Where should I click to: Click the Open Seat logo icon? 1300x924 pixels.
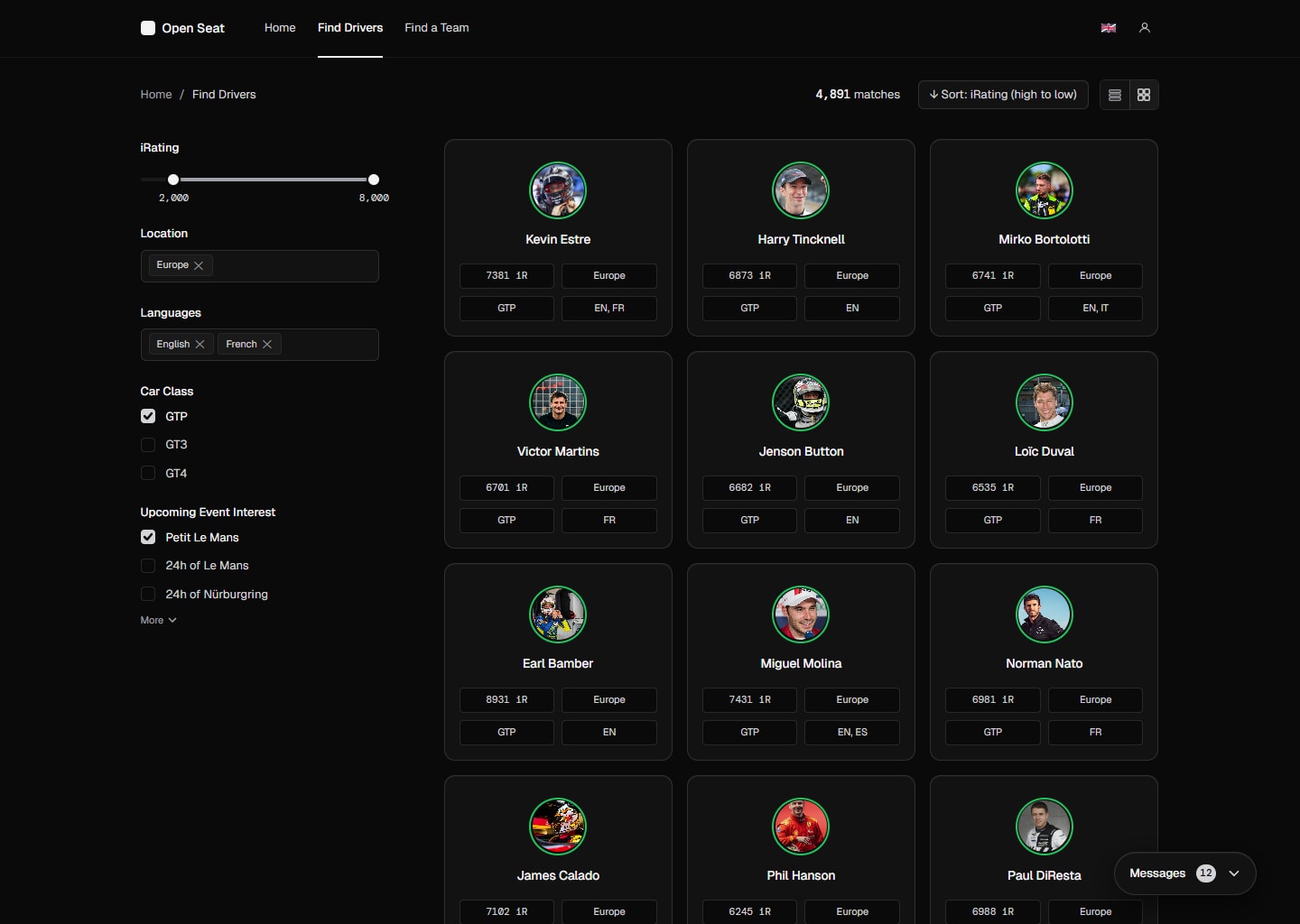(x=148, y=28)
